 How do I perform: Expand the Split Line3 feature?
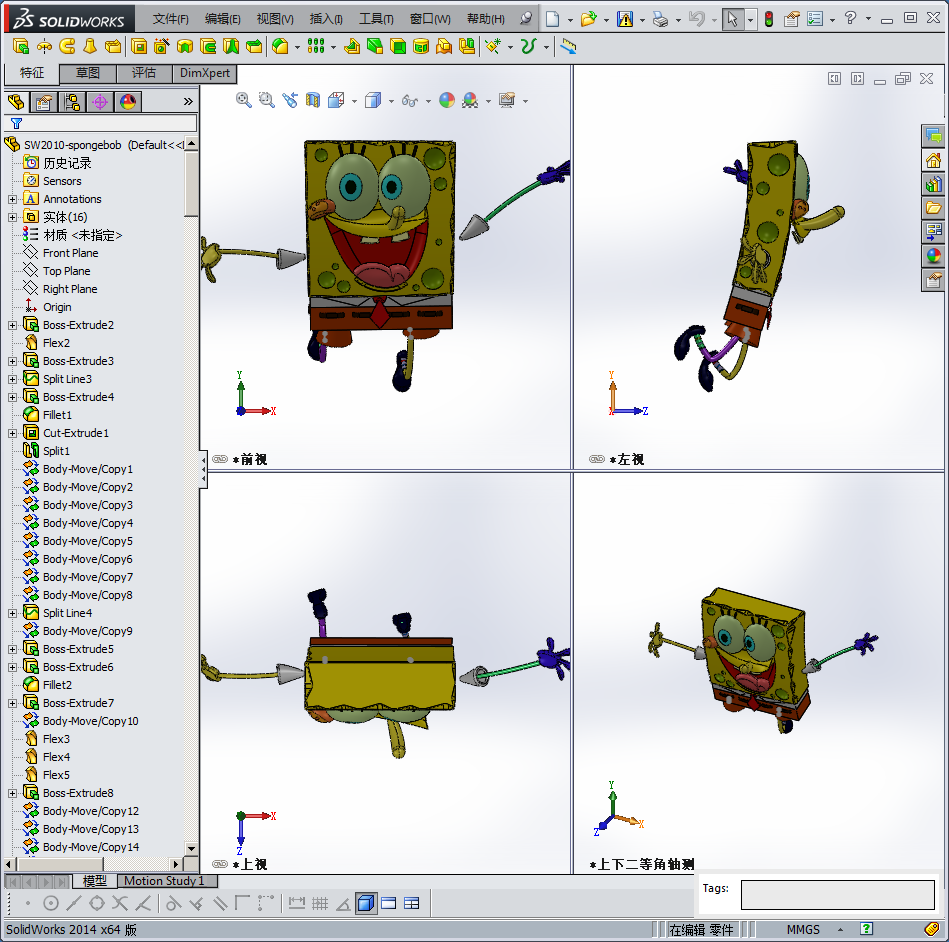pyautogui.click(x=12, y=379)
